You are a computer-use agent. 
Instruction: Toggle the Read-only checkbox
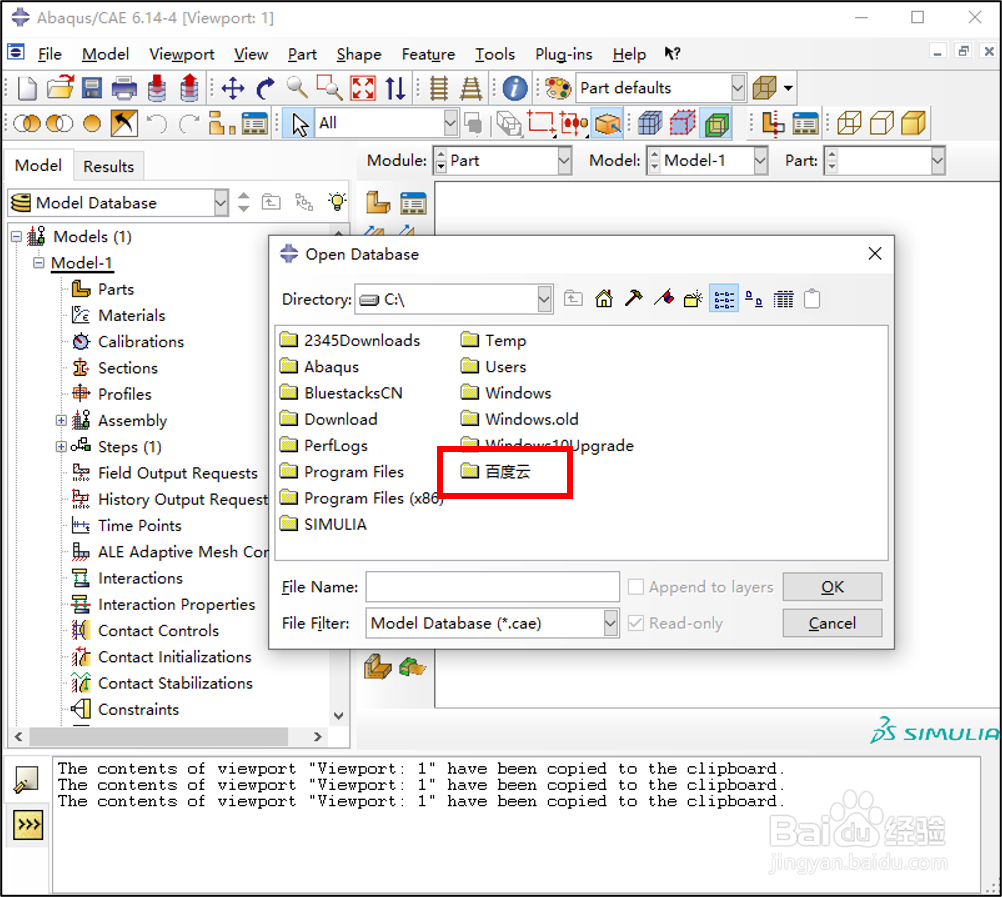(636, 623)
